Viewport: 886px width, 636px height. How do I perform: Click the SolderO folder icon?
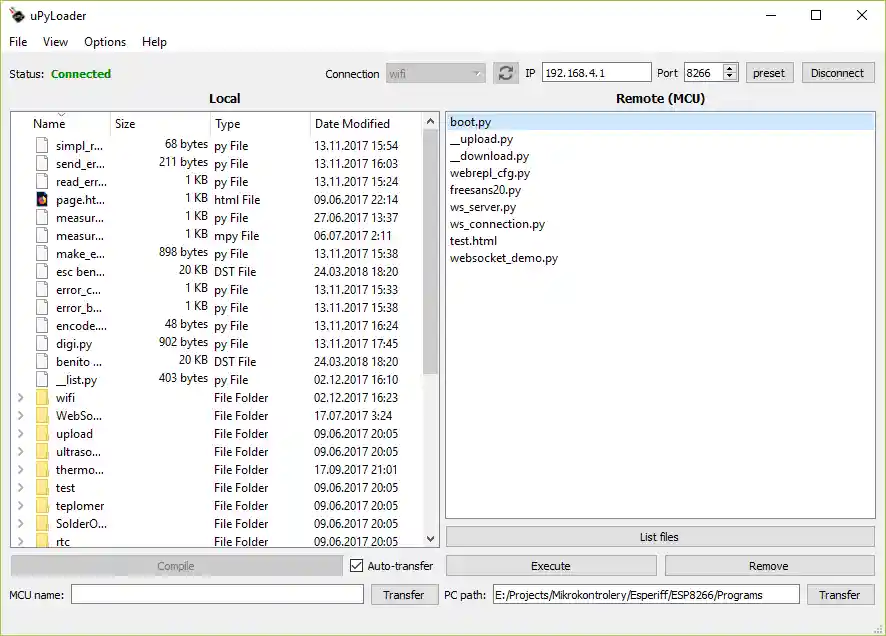(41, 524)
